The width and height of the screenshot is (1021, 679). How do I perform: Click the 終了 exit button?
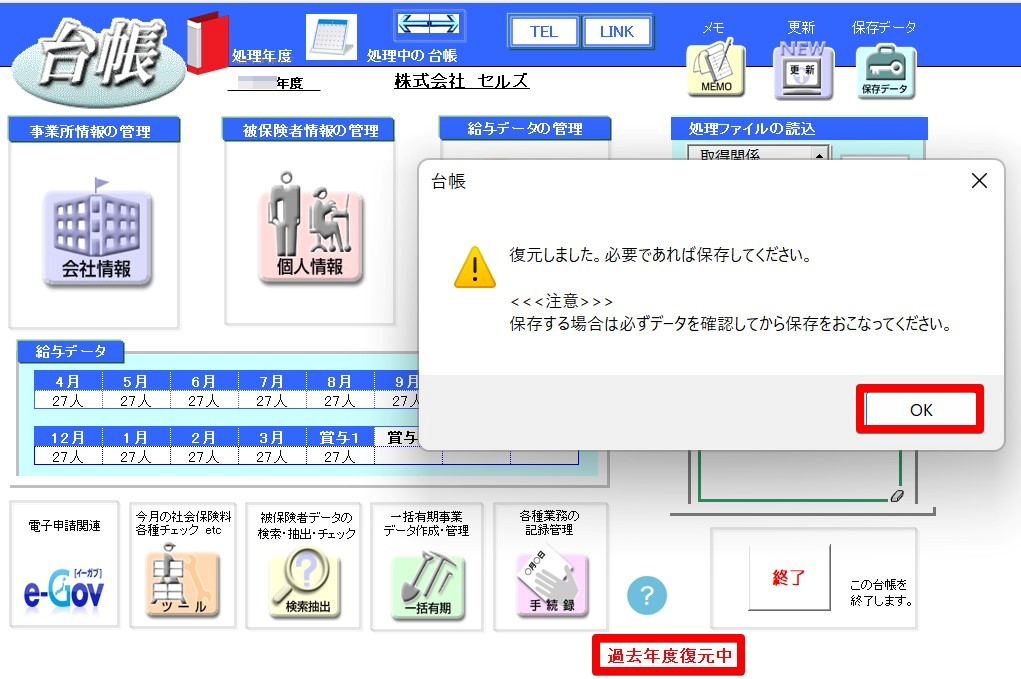pos(789,577)
